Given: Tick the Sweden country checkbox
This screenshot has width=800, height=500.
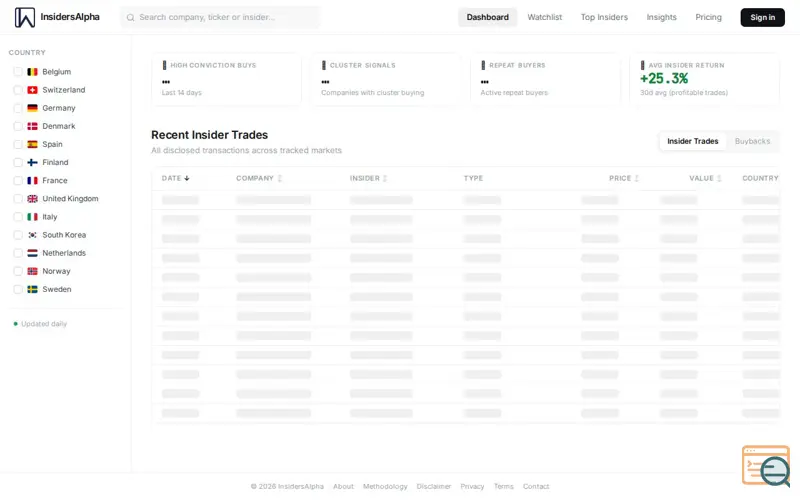Looking at the screenshot, I should point(18,289).
